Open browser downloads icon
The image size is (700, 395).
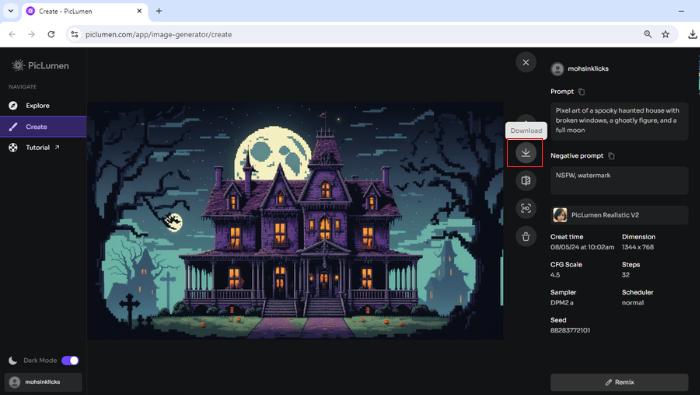click(692, 34)
